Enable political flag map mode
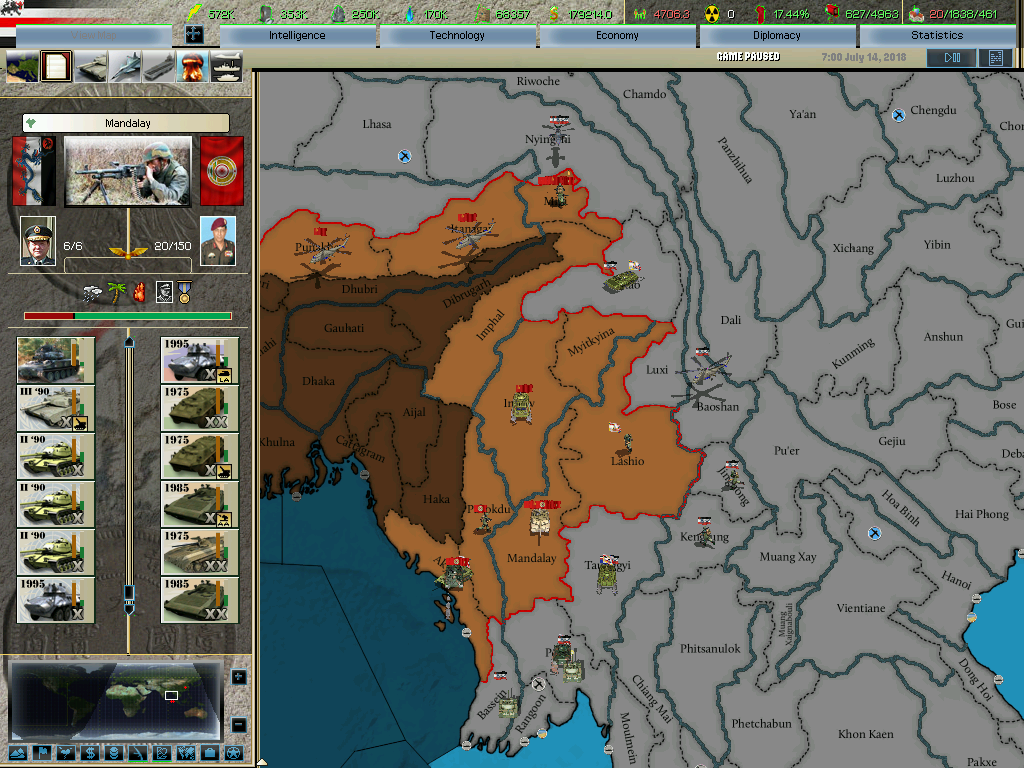This screenshot has height=768, width=1024. [x=43, y=752]
